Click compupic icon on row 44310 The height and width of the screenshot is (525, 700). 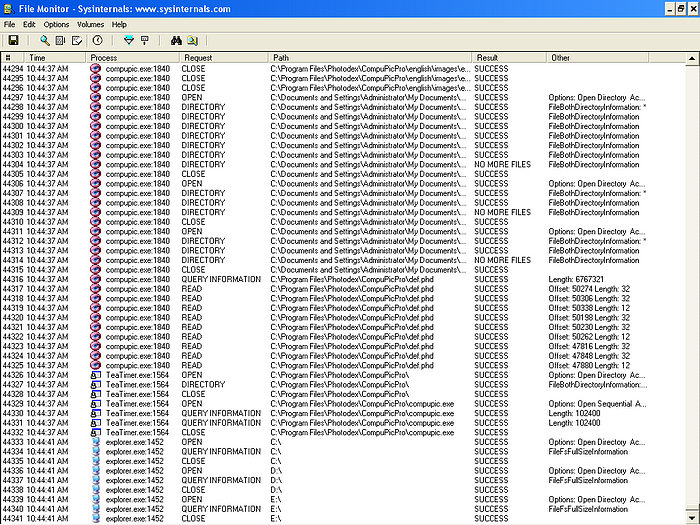(96, 222)
